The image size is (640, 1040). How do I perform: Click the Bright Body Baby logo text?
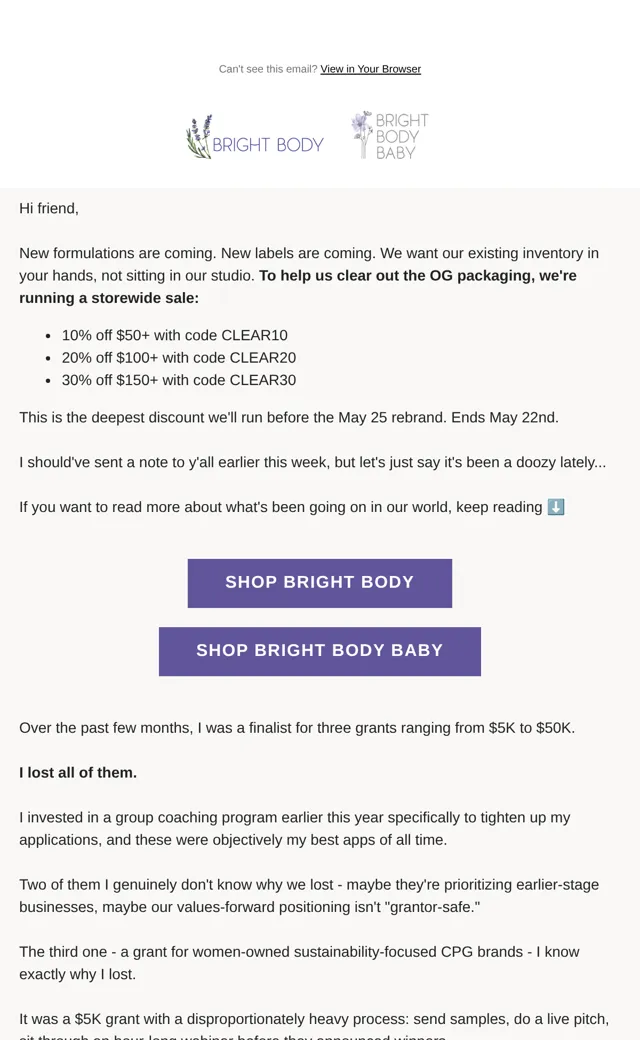402,137
